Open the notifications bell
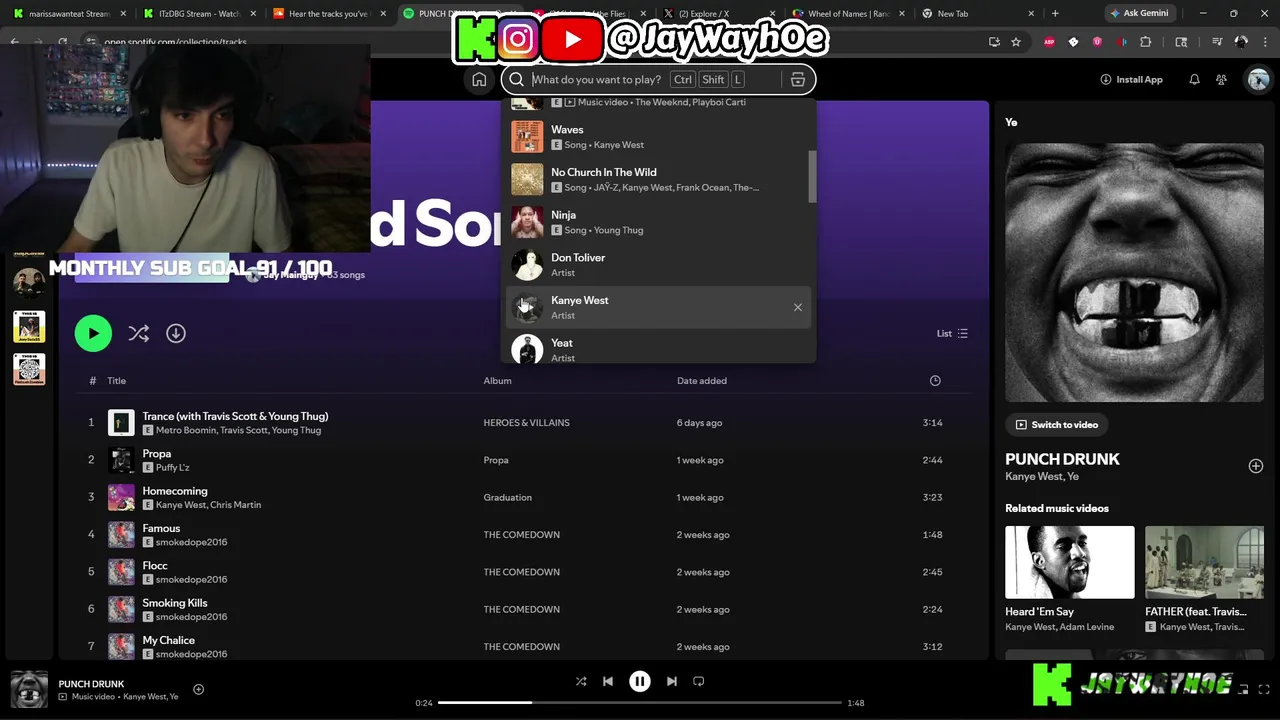This screenshot has width=1280, height=720. [x=1194, y=80]
